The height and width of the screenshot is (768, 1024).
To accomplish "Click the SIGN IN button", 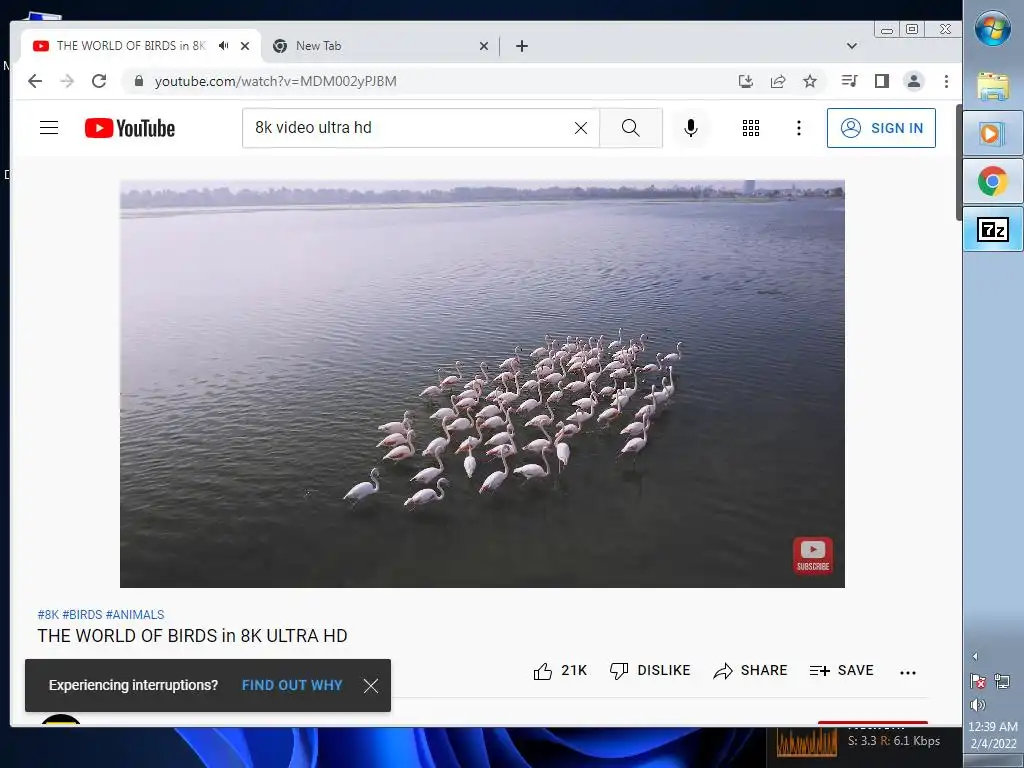I will pos(881,128).
